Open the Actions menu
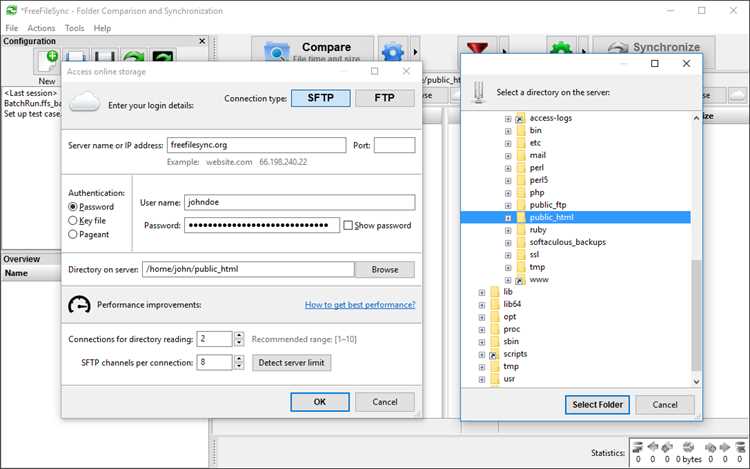 [x=41, y=28]
